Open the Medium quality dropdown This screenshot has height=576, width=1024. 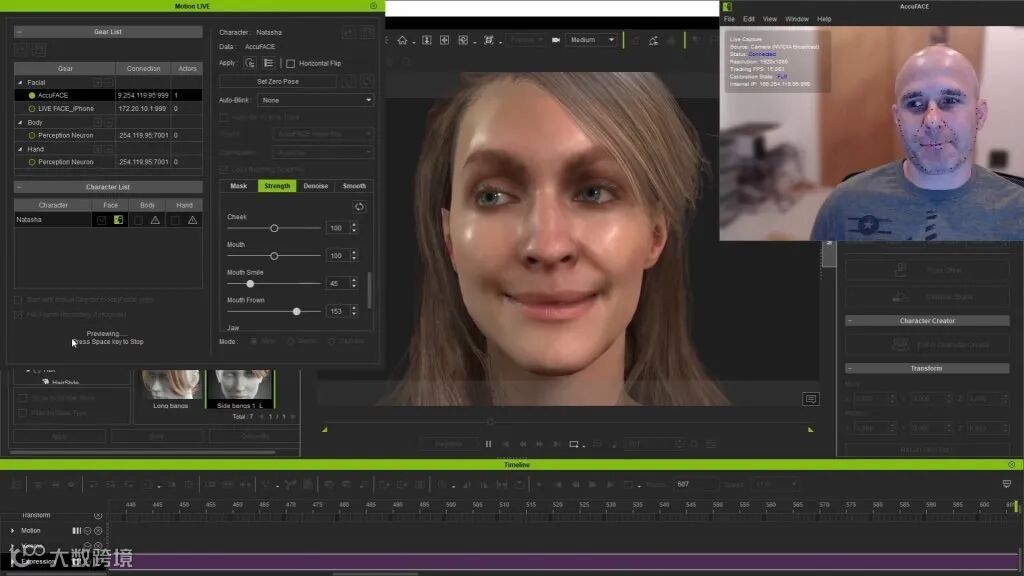click(x=592, y=40)
